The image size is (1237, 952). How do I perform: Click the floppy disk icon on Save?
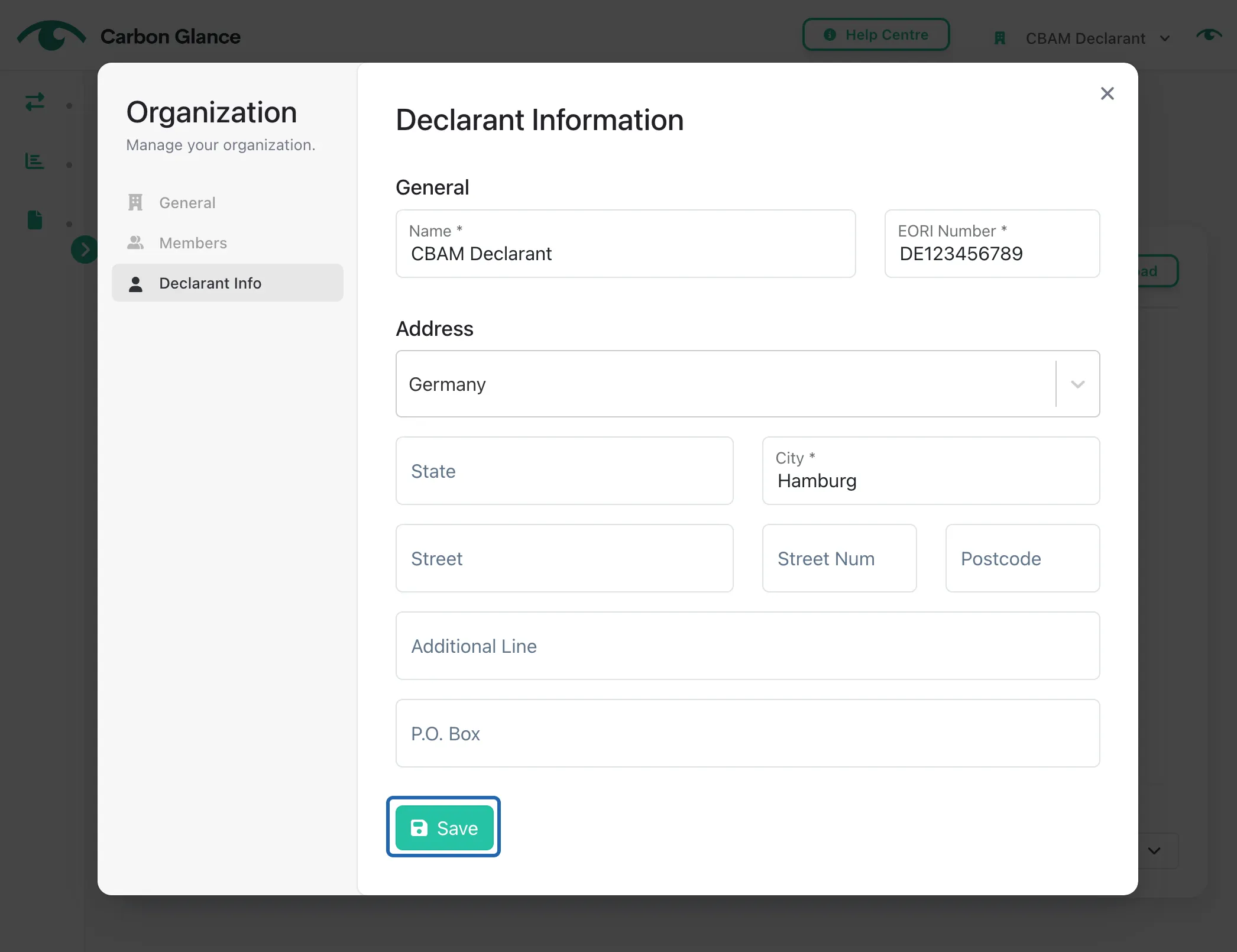tap(419, 828)
